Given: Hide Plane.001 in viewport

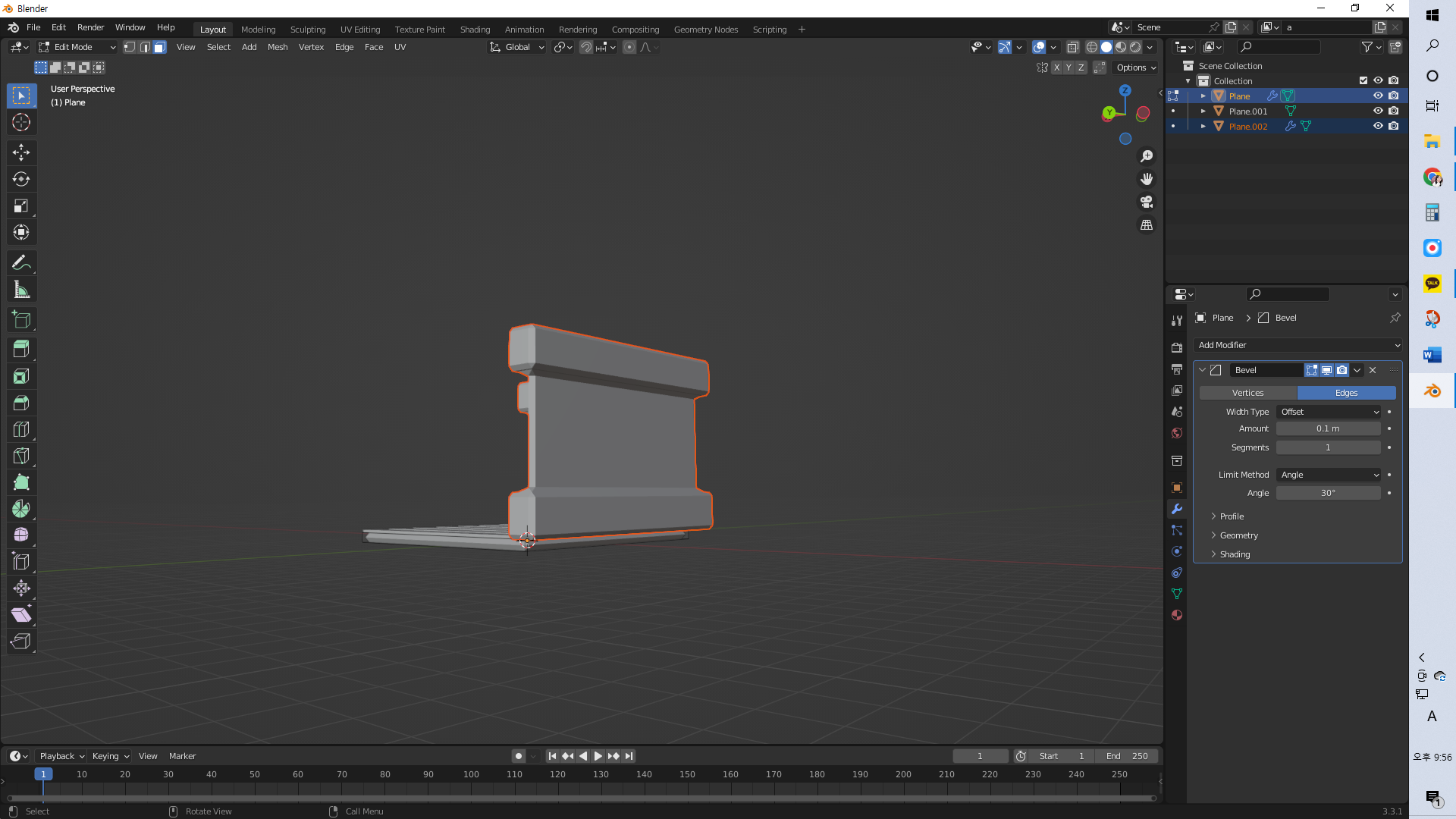Looking at the screenshot, I should point(1378,111).
